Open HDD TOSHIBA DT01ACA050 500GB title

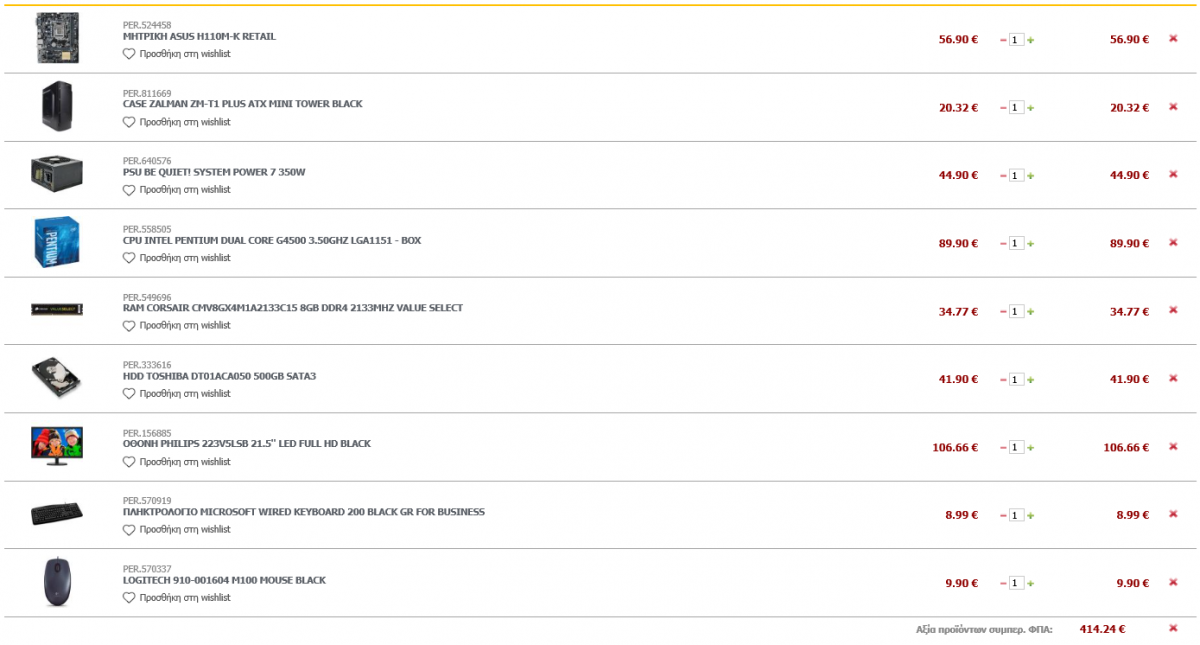point(219,376)
